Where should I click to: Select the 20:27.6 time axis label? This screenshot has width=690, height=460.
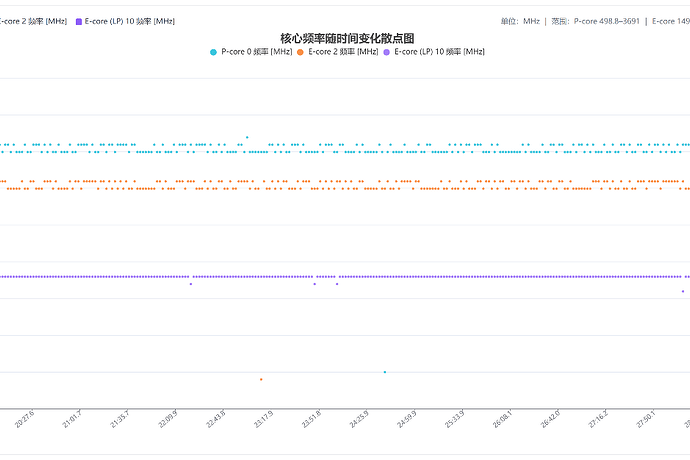pyautogui.click(x=24, y=419)
